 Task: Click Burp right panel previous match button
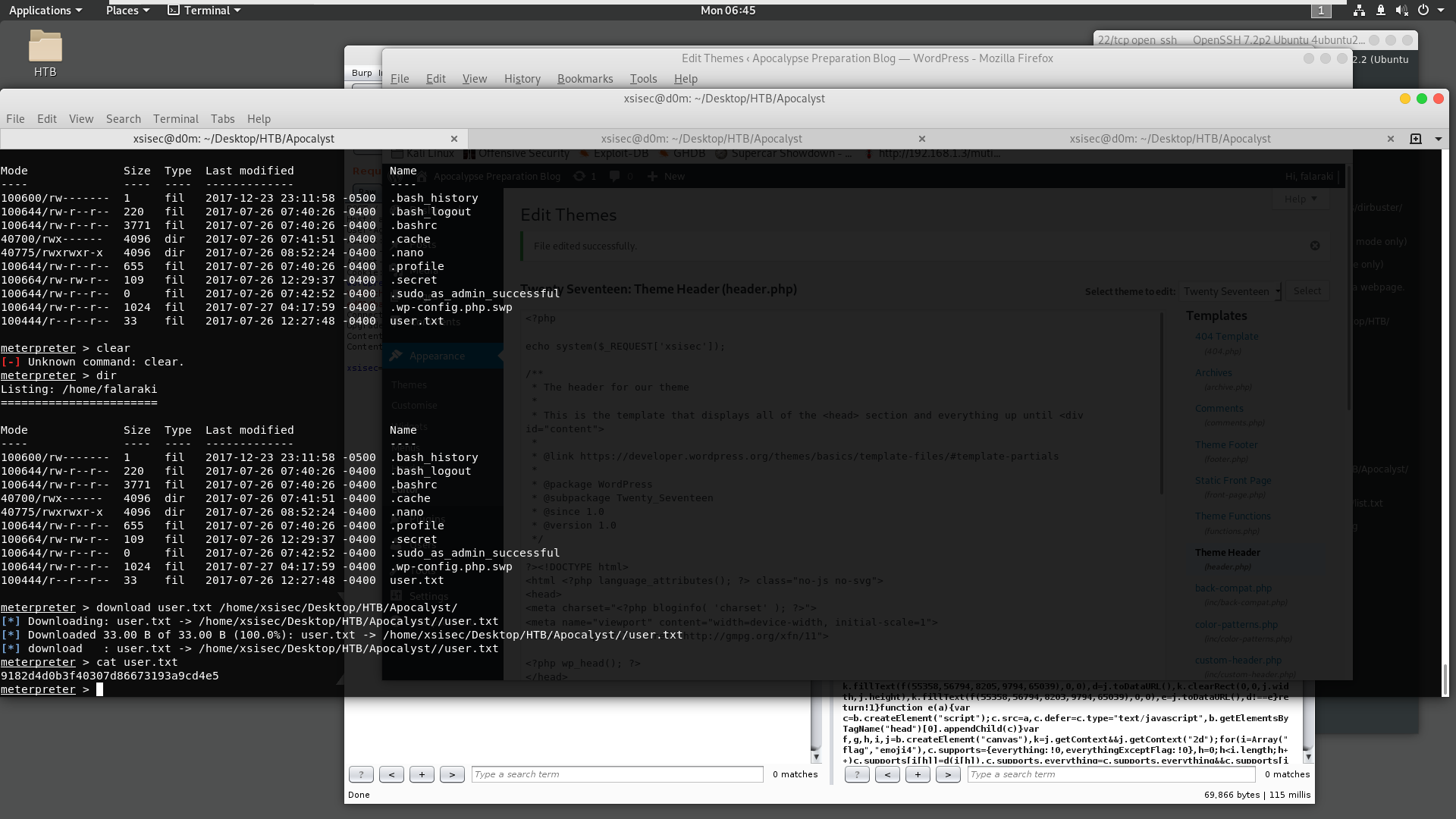coord(887,774)
